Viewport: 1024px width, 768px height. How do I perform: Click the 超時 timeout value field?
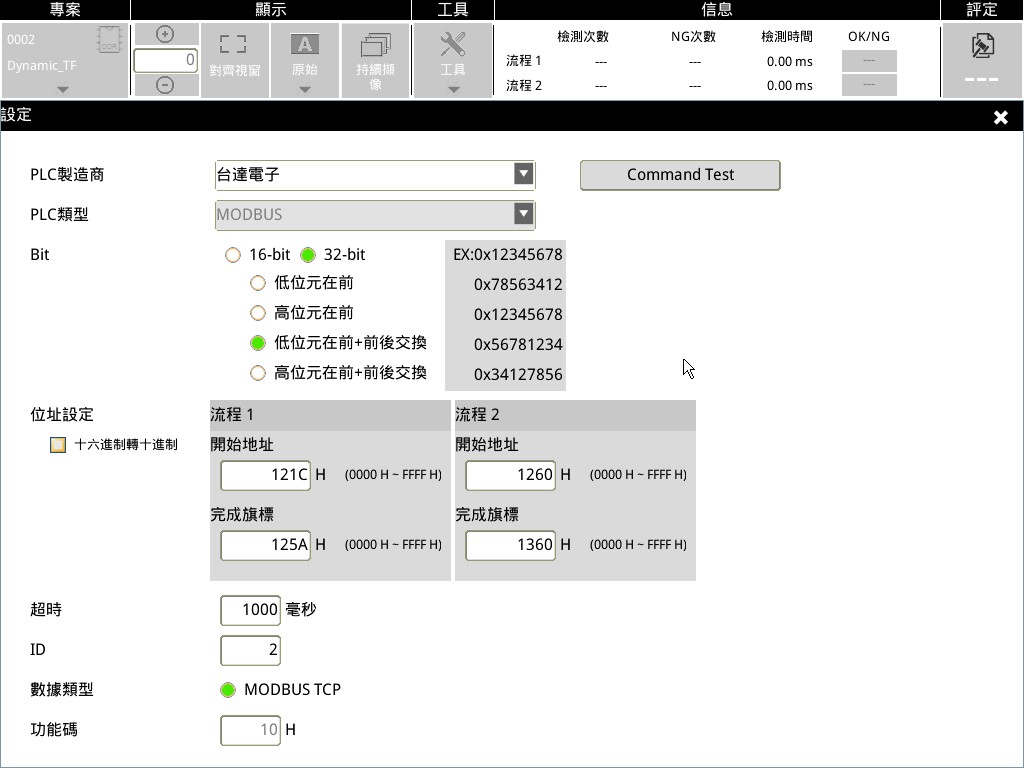coord(250,610)
